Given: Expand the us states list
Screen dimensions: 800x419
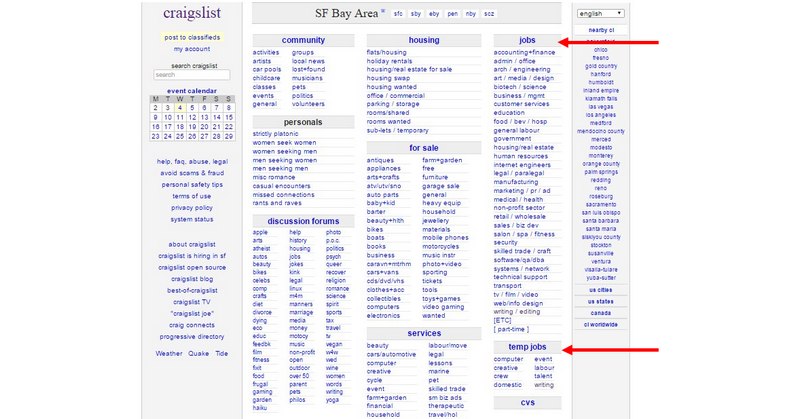Looking at the screenshot, I should point(601,302).
